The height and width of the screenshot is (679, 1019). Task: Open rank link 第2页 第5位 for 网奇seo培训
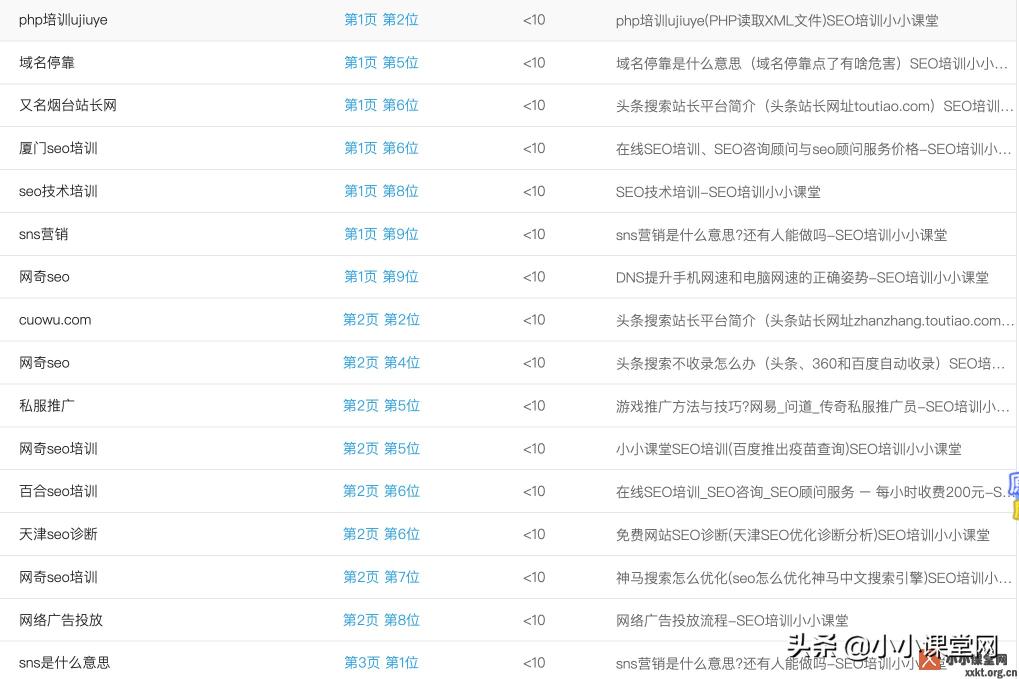pos(381,448)
